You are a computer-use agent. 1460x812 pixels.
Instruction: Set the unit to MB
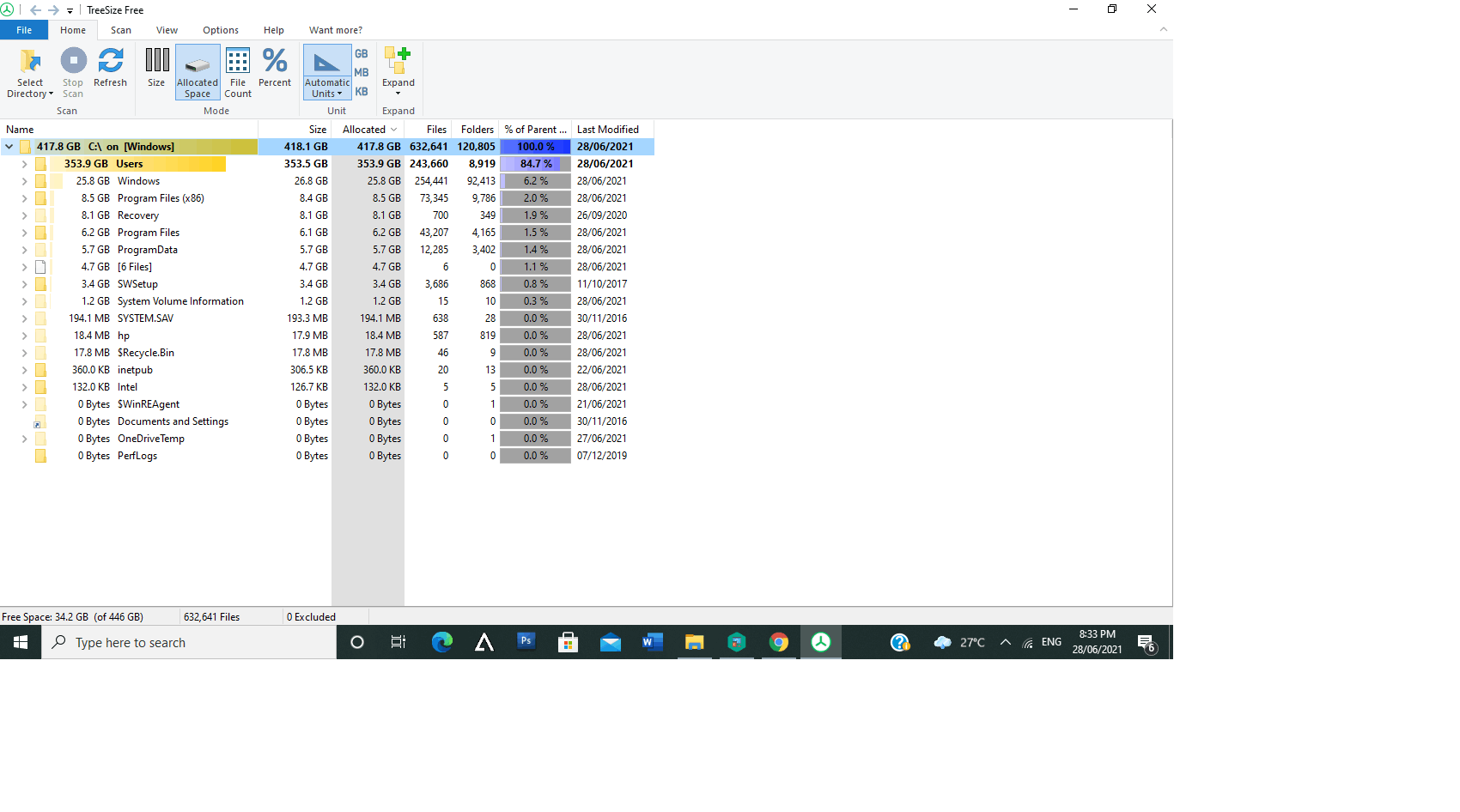[362, 73]
